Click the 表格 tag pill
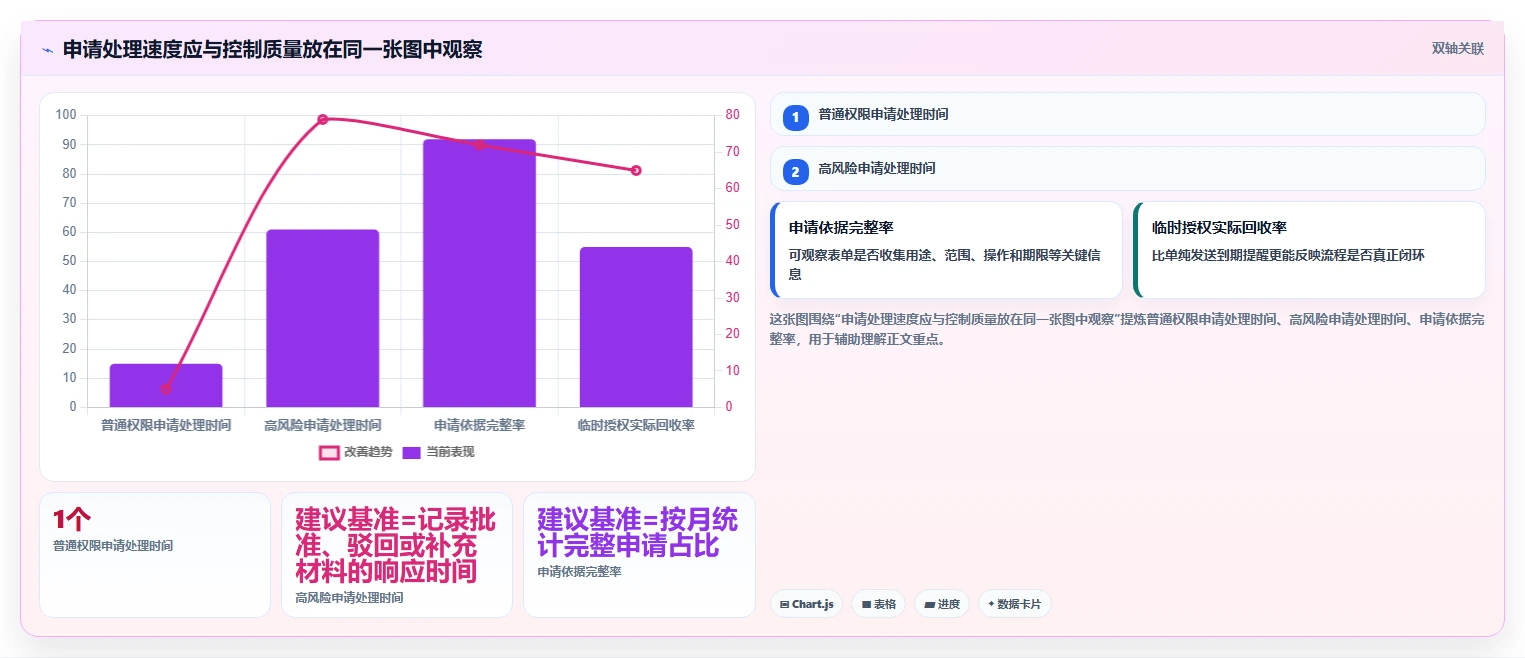 pos(878,604)
